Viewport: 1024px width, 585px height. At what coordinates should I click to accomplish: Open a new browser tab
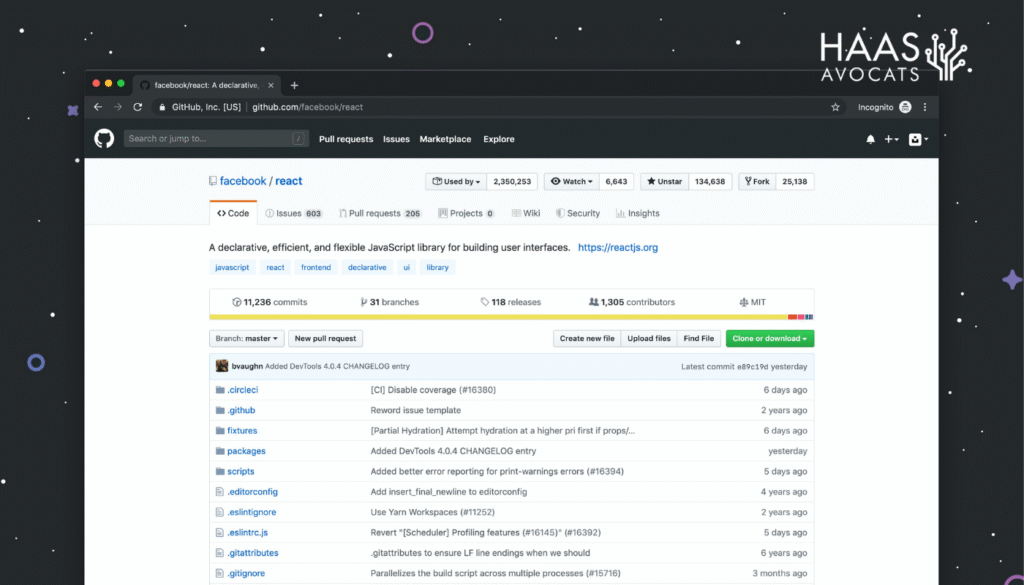click(x=295, y=86)
